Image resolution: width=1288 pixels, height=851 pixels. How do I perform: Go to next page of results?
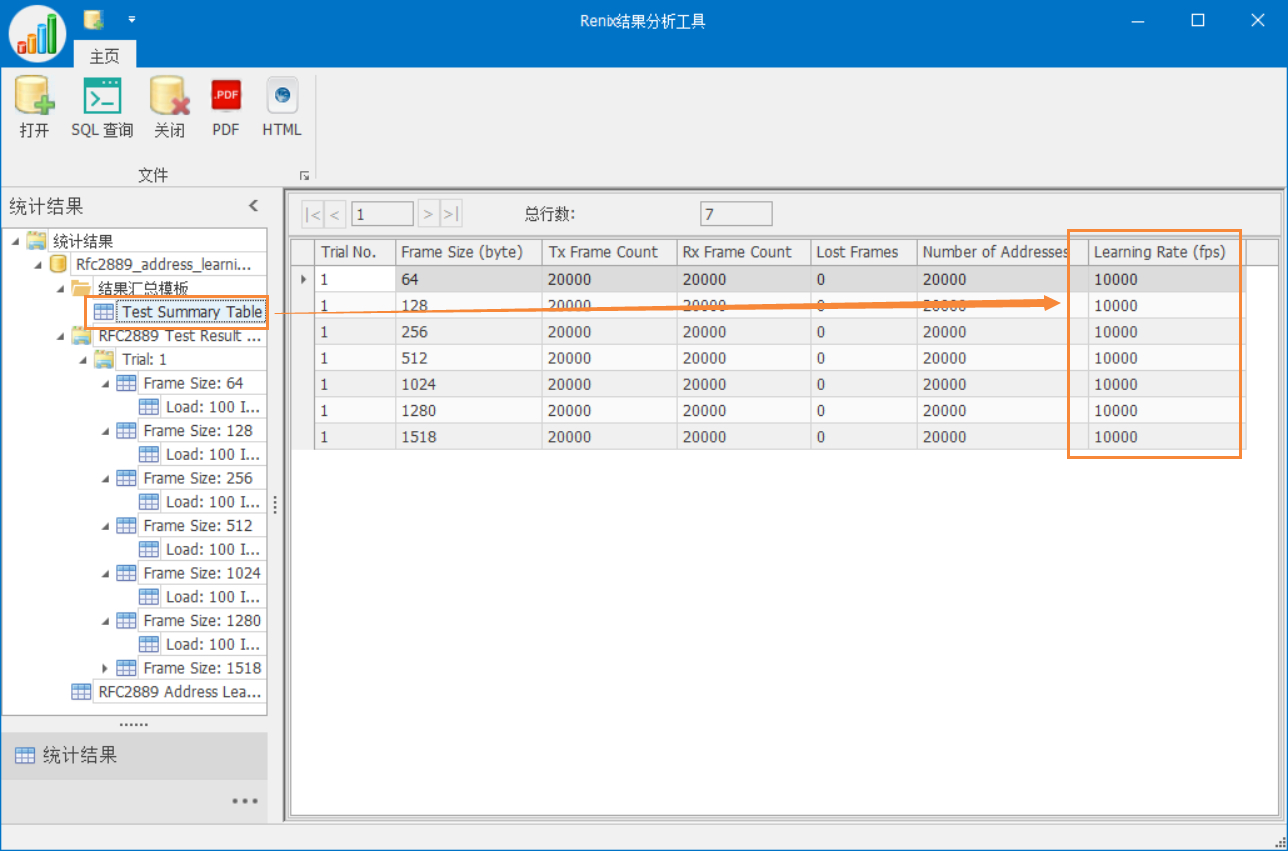click(428, 213)
